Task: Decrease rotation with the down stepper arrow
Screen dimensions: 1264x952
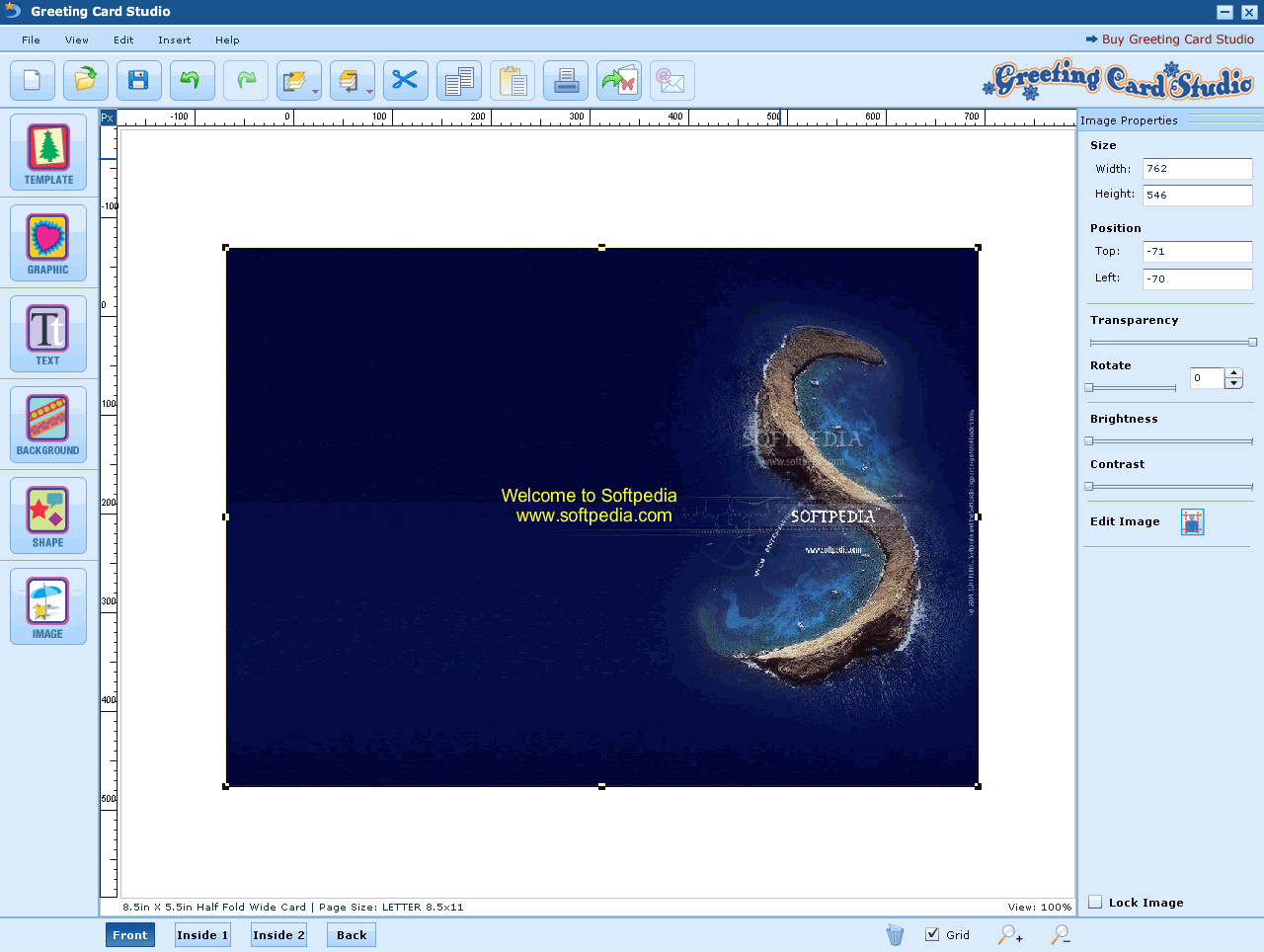Action: coord(1233,383)
